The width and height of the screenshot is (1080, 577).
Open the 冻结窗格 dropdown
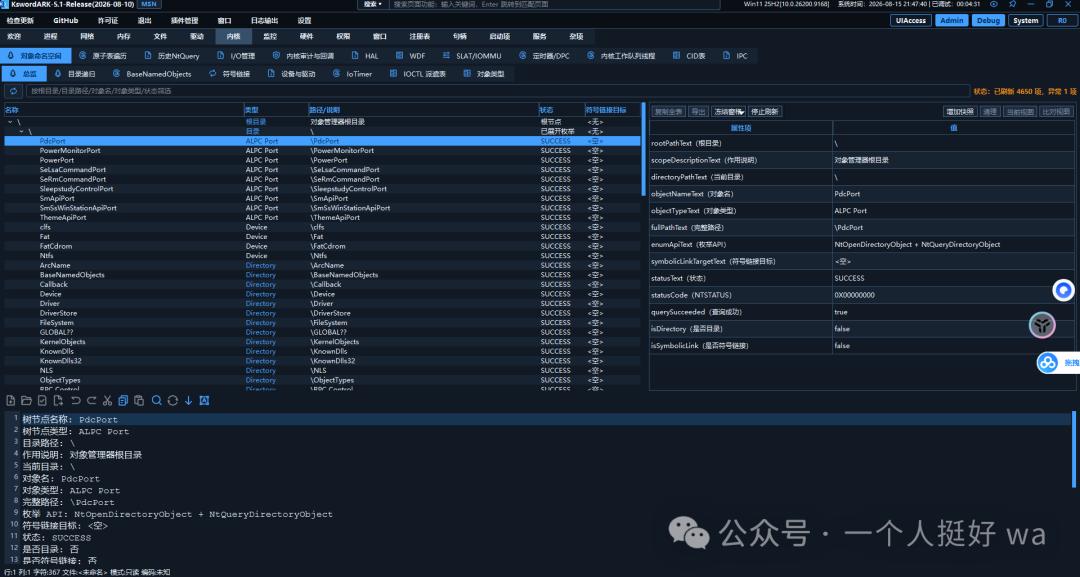pos(729,112)
